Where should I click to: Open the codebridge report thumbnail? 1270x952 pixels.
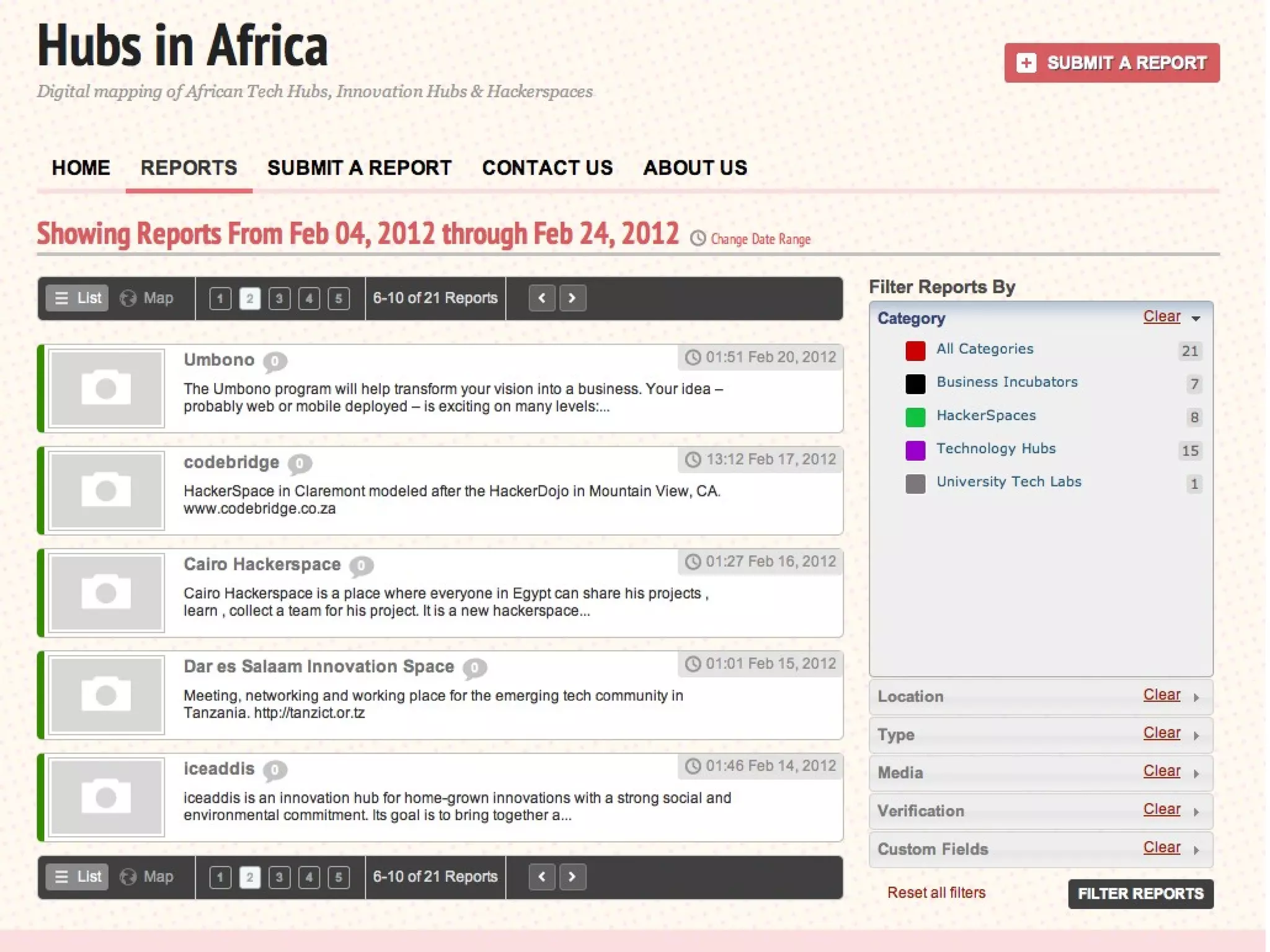(x=106, y=490)
